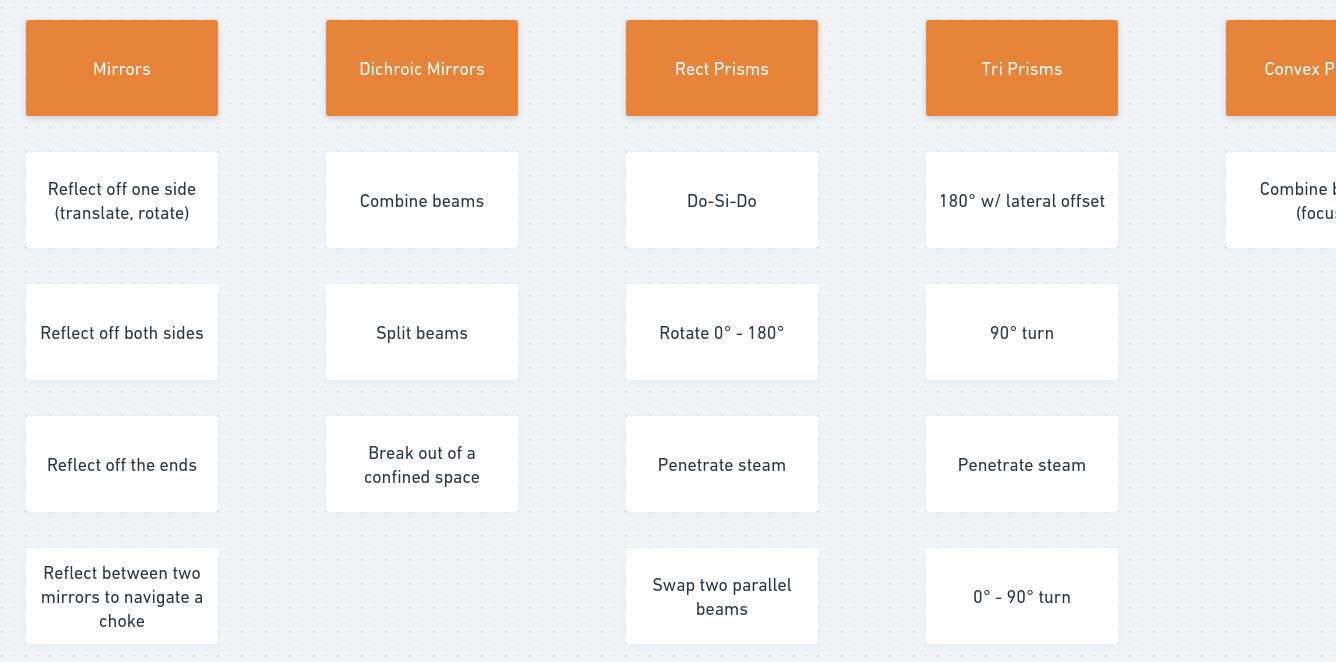Click the '90° turn' card
1336x662 pixels.
[x=1022, y=332]
